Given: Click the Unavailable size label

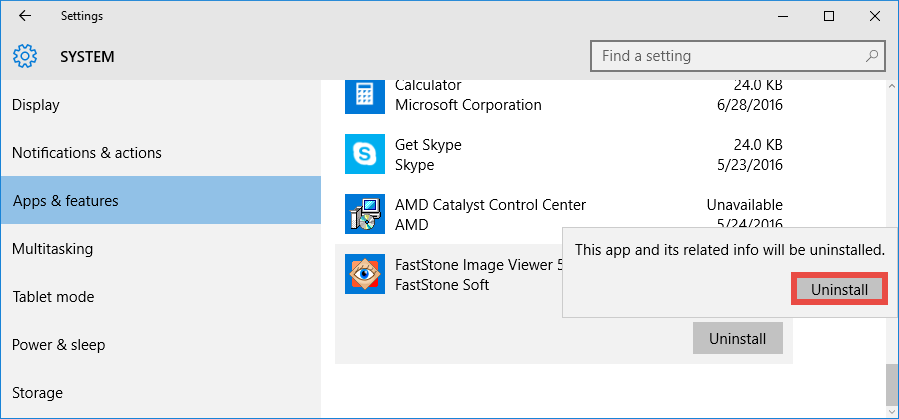Looking at the screenshot, I should coord(744,205).
